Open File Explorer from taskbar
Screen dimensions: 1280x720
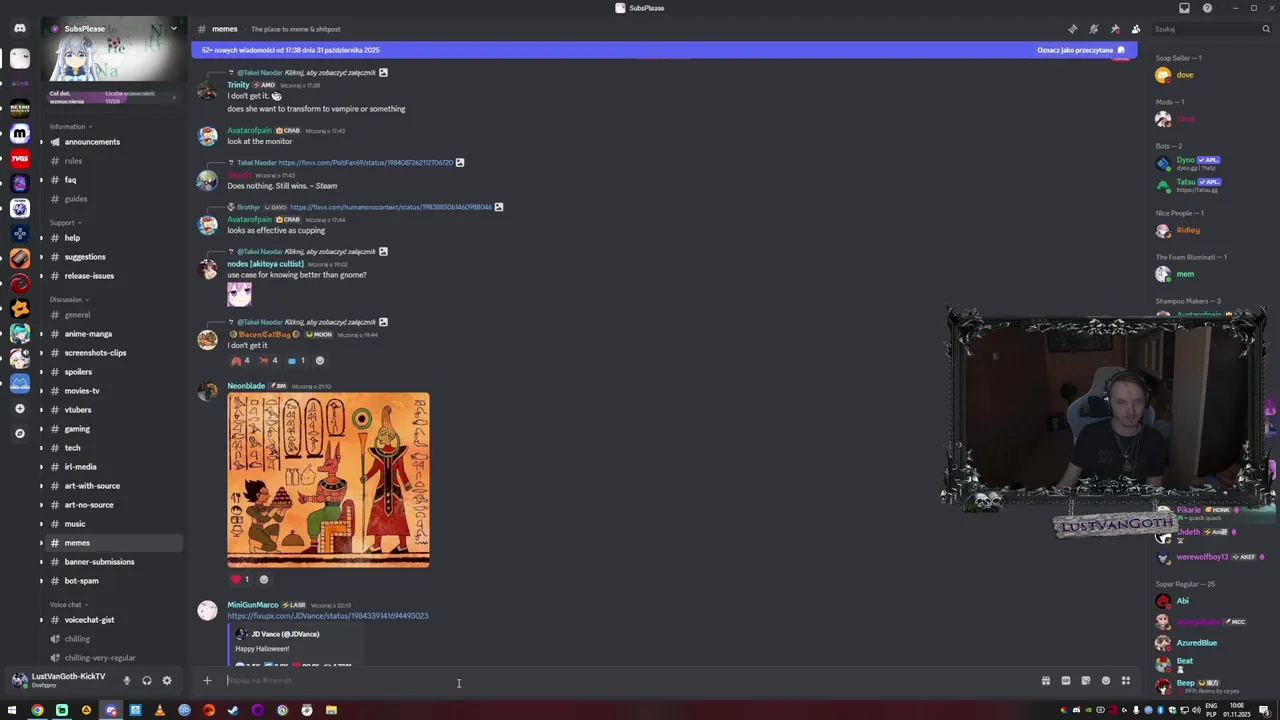point(331,710)
